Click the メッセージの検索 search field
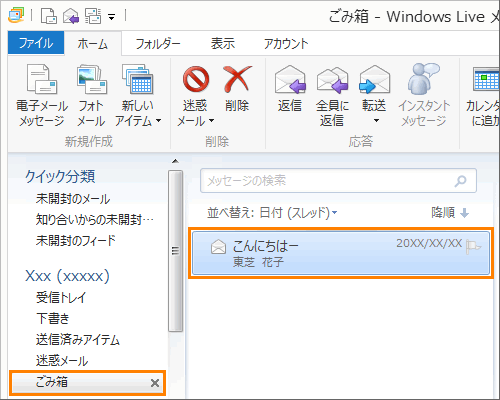 (338, 181)
